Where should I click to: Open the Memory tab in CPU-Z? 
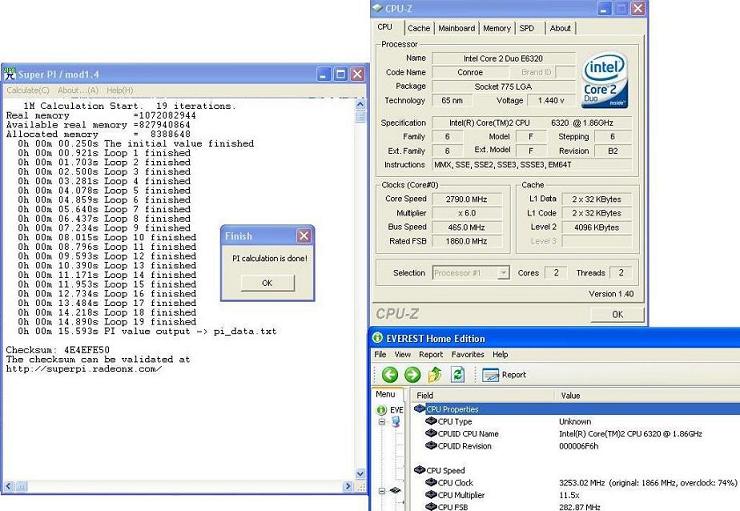click(x=496, y=28)
